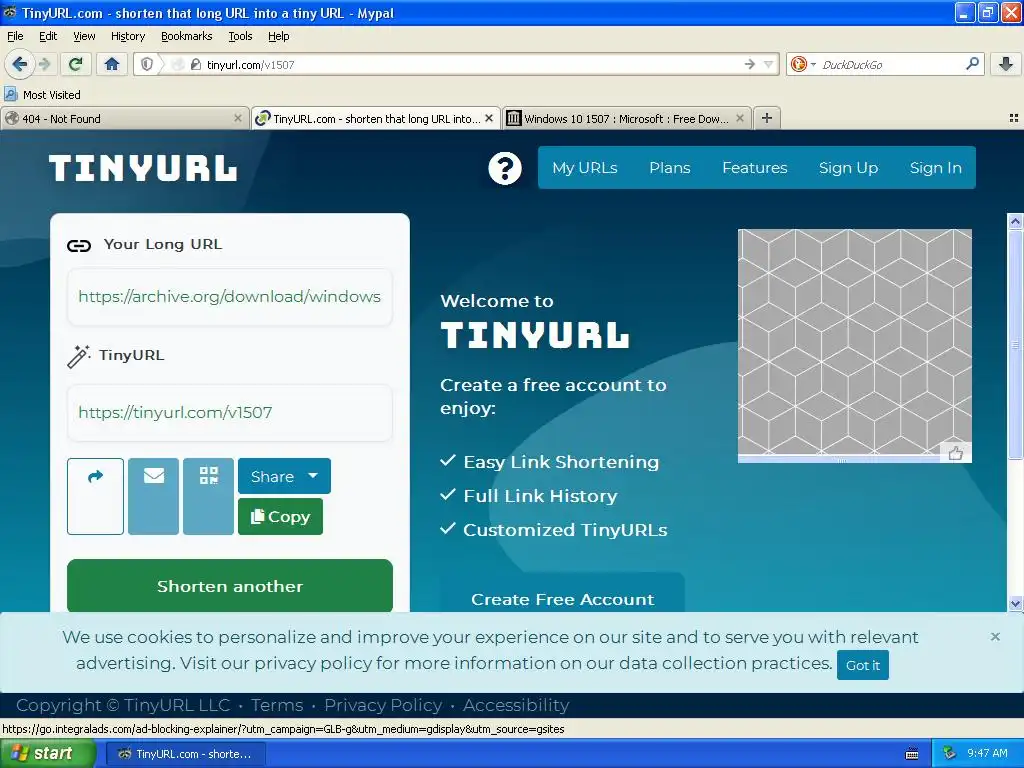1024x768 pixels.
Task: Click the Your Long URL input field
Action: click(x=230, y=296)
